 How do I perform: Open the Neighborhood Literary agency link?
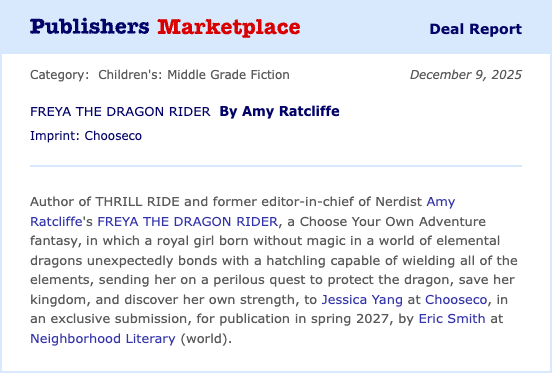[x=103, y=339]
